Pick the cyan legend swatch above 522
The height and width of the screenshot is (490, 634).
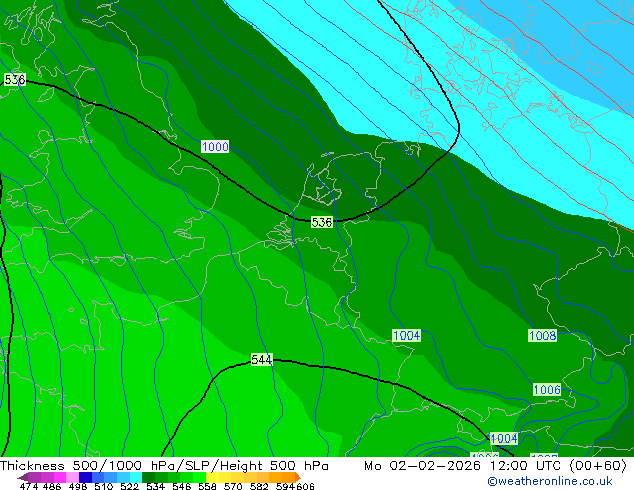click(x=136, y=477)
